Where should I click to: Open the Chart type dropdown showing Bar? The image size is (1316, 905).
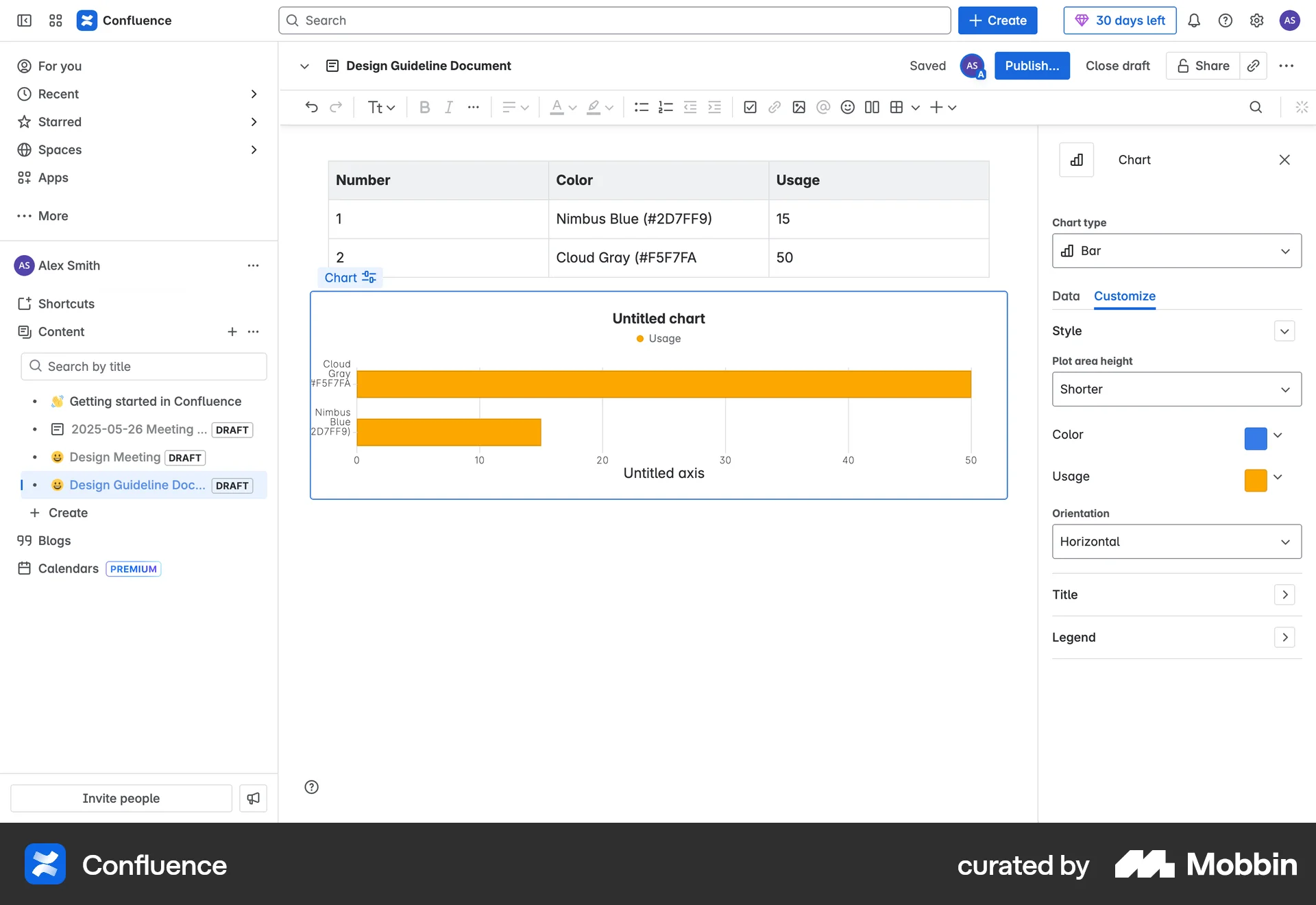[1175, 251]
